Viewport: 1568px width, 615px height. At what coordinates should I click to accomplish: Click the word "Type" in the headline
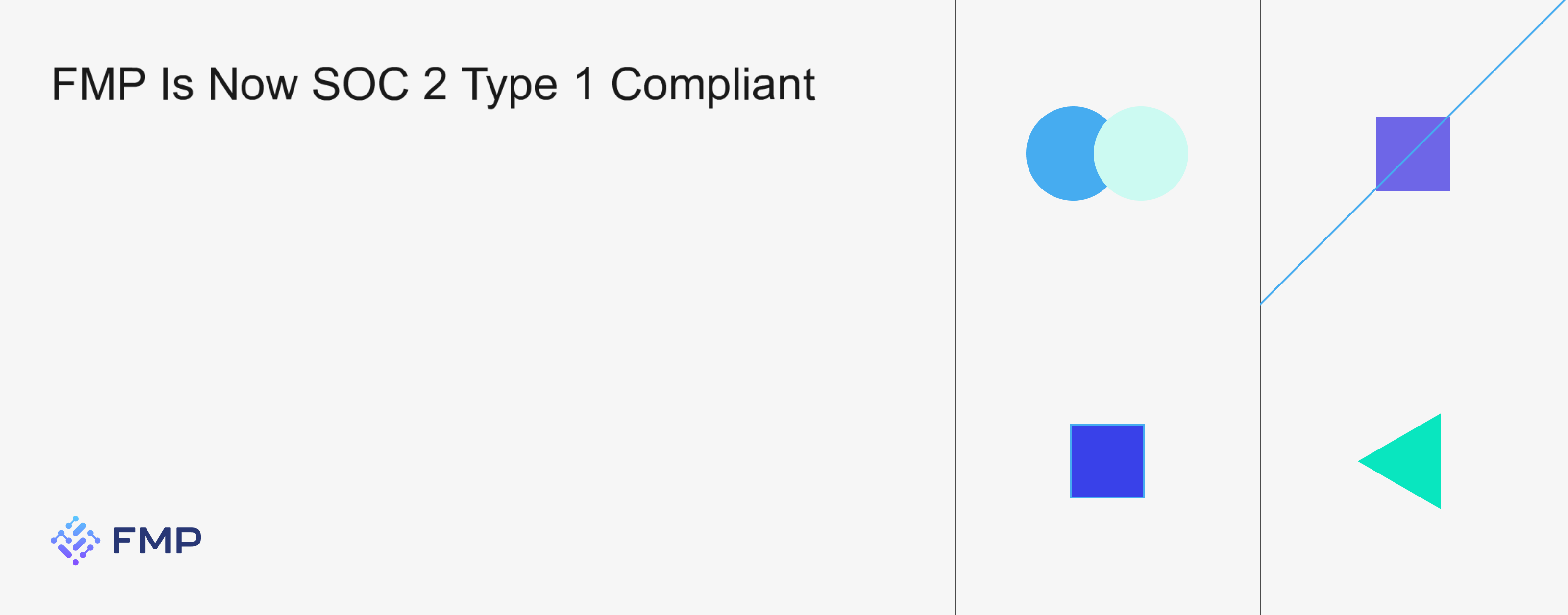(x=509, y=84)
